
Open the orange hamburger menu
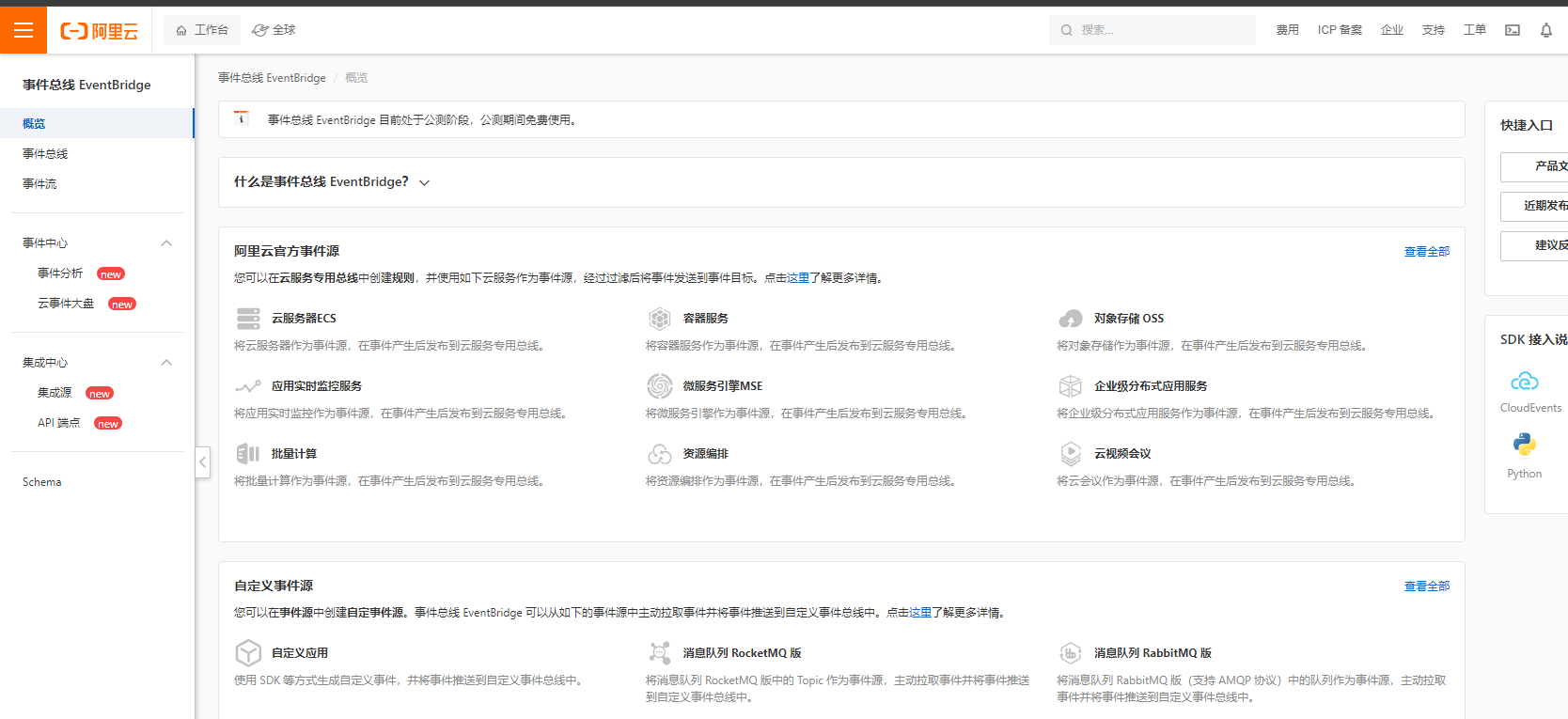(x=24, y=30)
